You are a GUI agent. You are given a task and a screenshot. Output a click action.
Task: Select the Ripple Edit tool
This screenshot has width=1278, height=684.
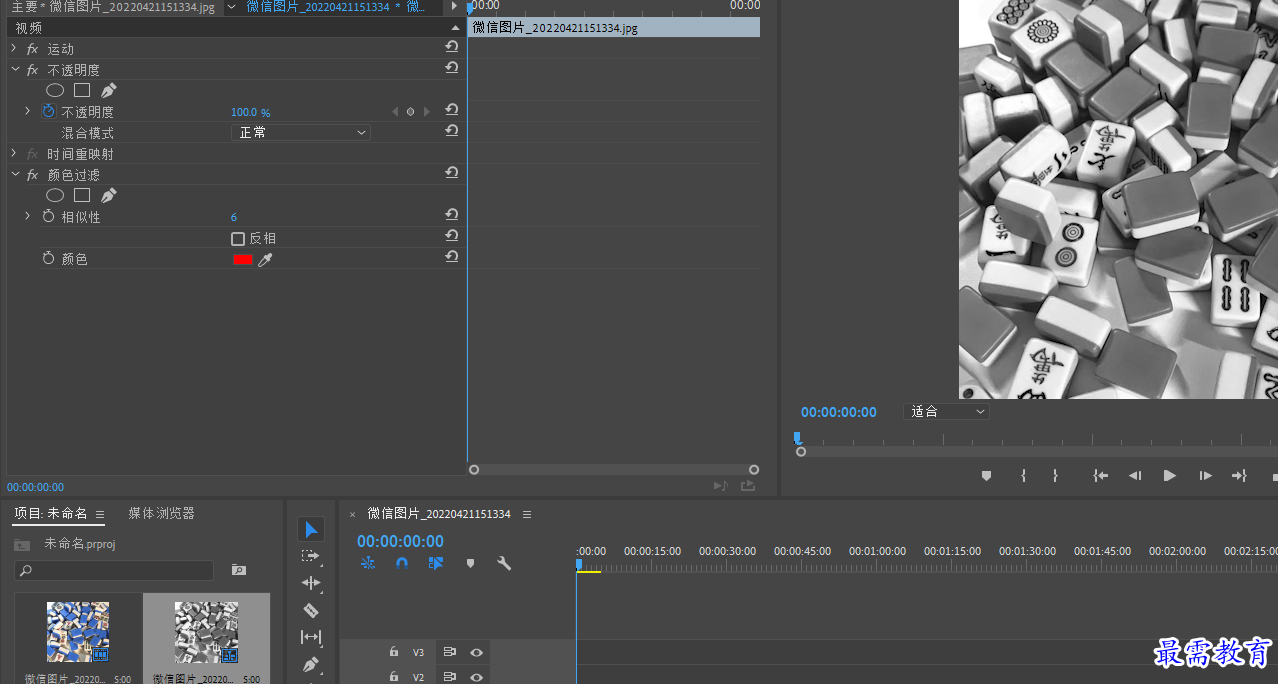pos(311,583)
